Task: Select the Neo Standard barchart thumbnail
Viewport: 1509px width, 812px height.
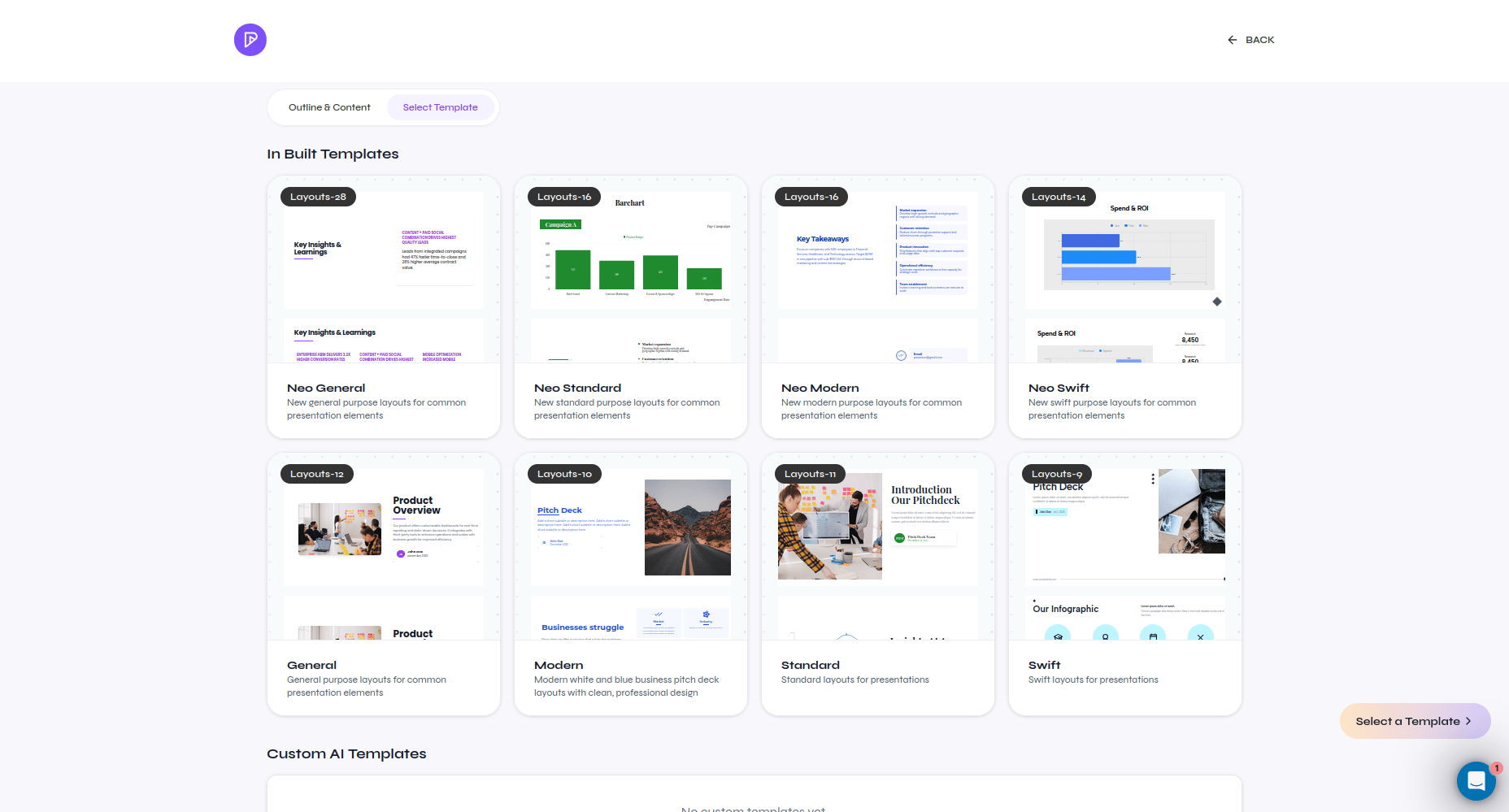Action: (631, 250)
